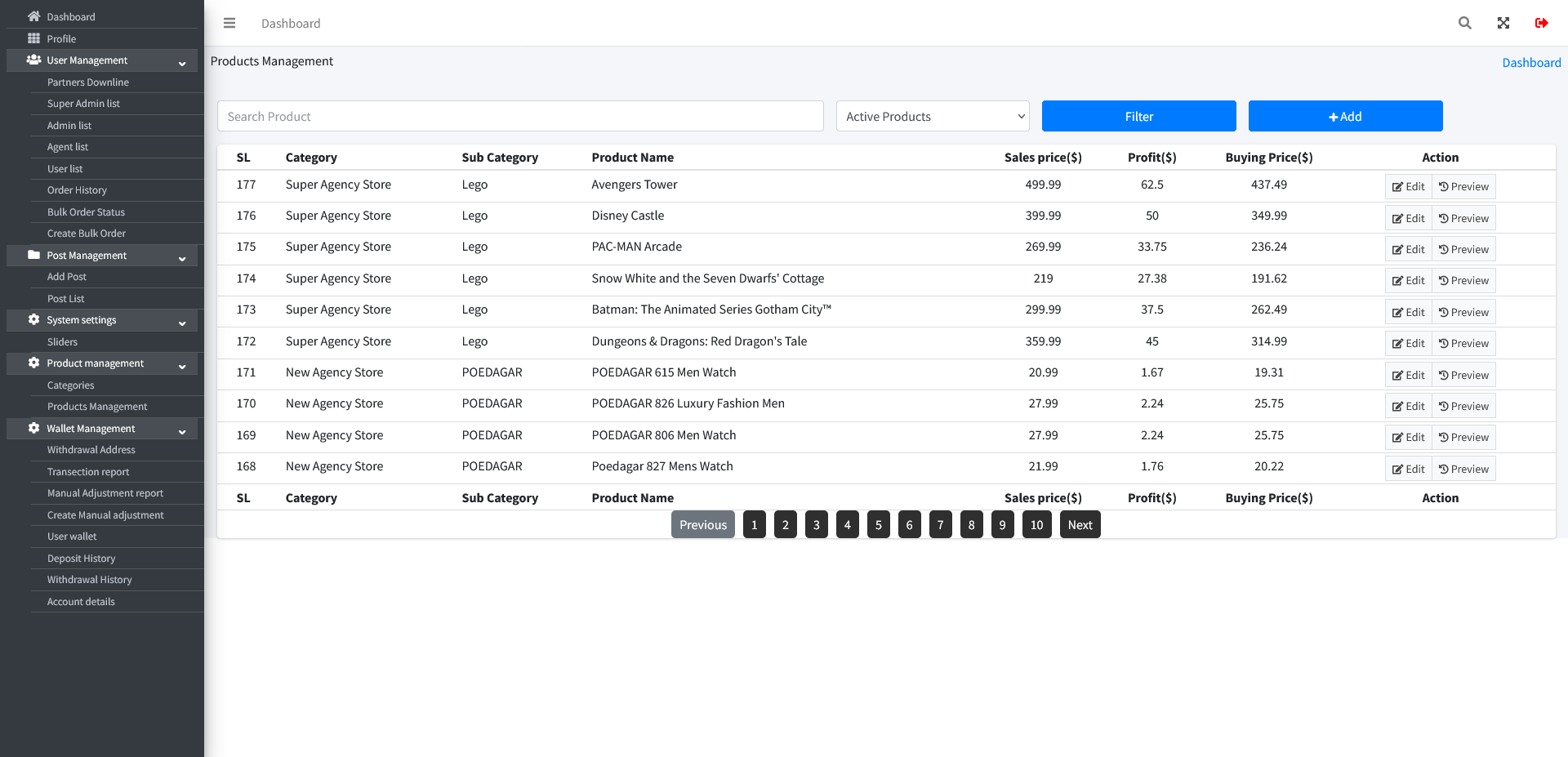Click the Dashboard home icon in sidebar
1568x757 pixels.
coord(33,16)
